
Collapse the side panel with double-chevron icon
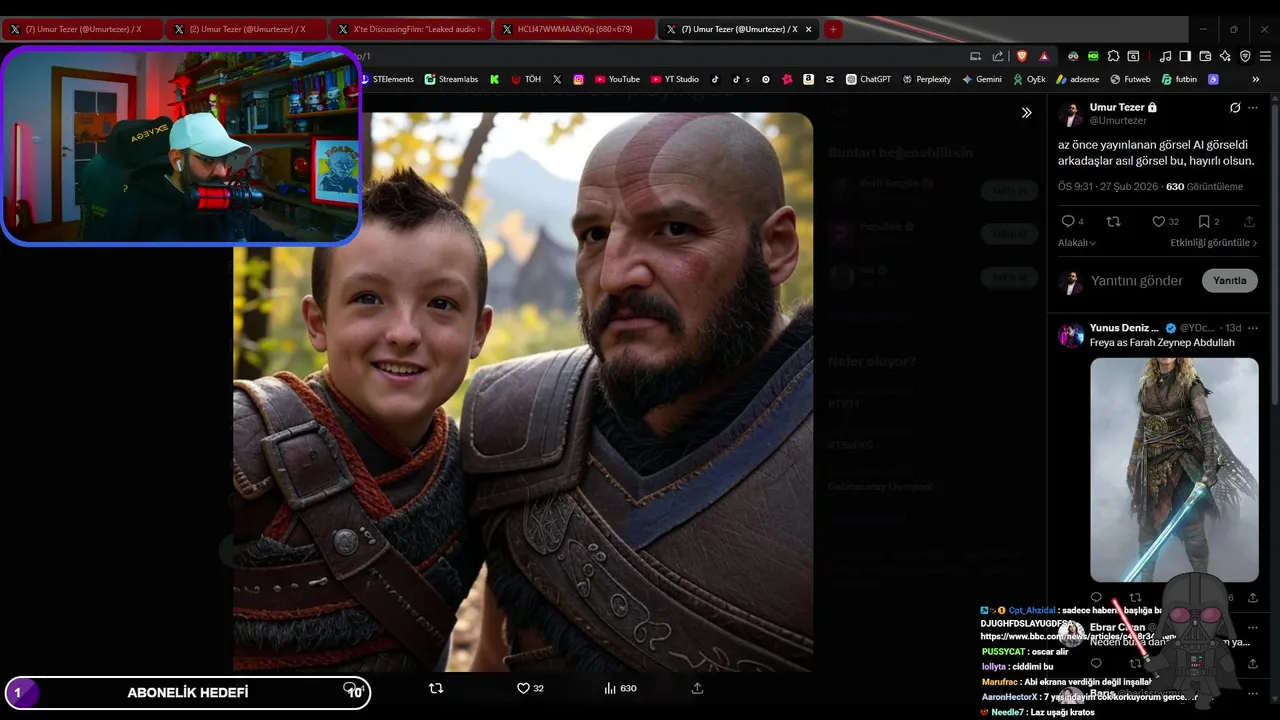point(1026,113)
